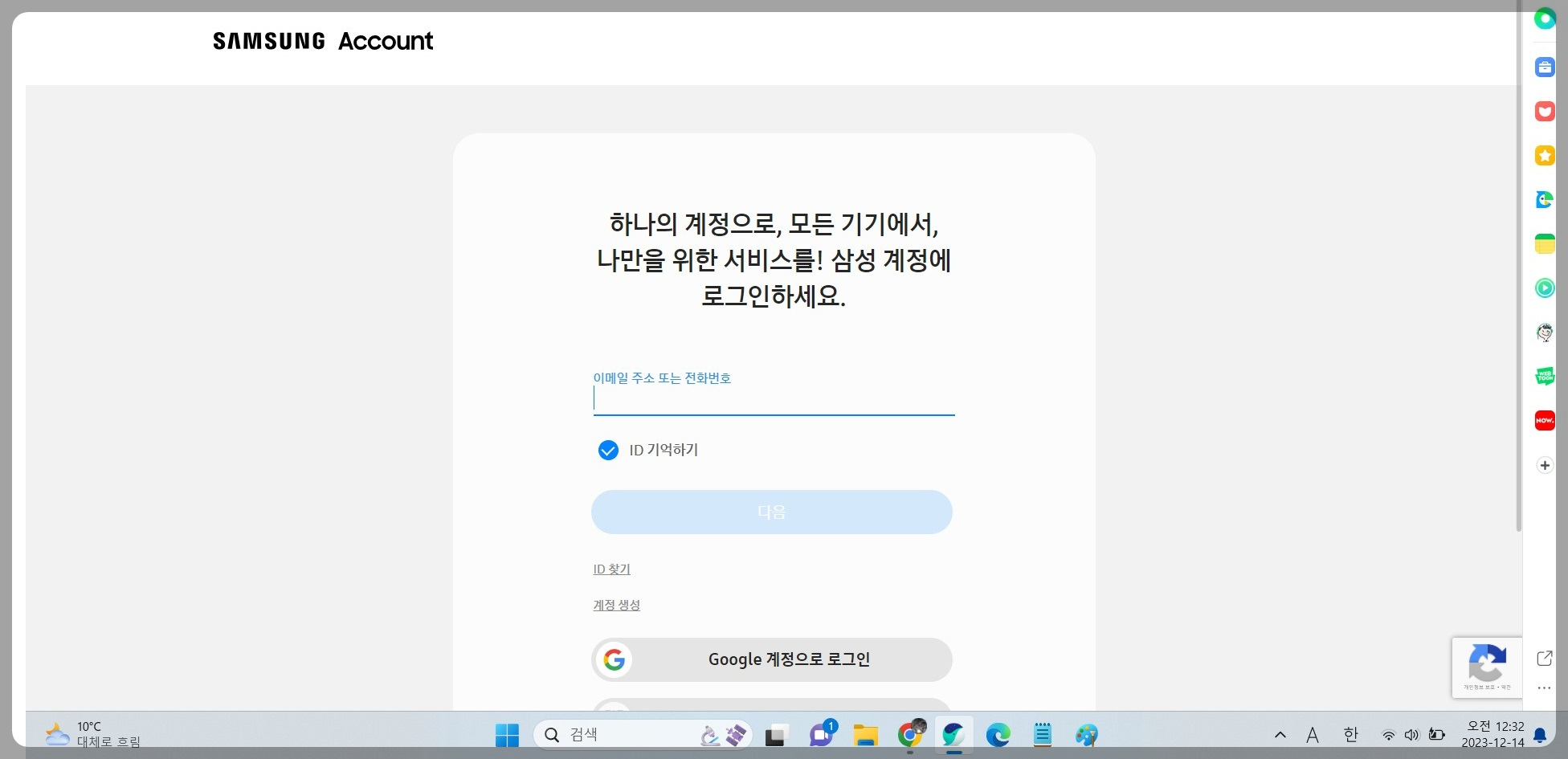Open the more options menu near reCAPTCHA
This screenshot has width=1568, height=759.
1544,688
